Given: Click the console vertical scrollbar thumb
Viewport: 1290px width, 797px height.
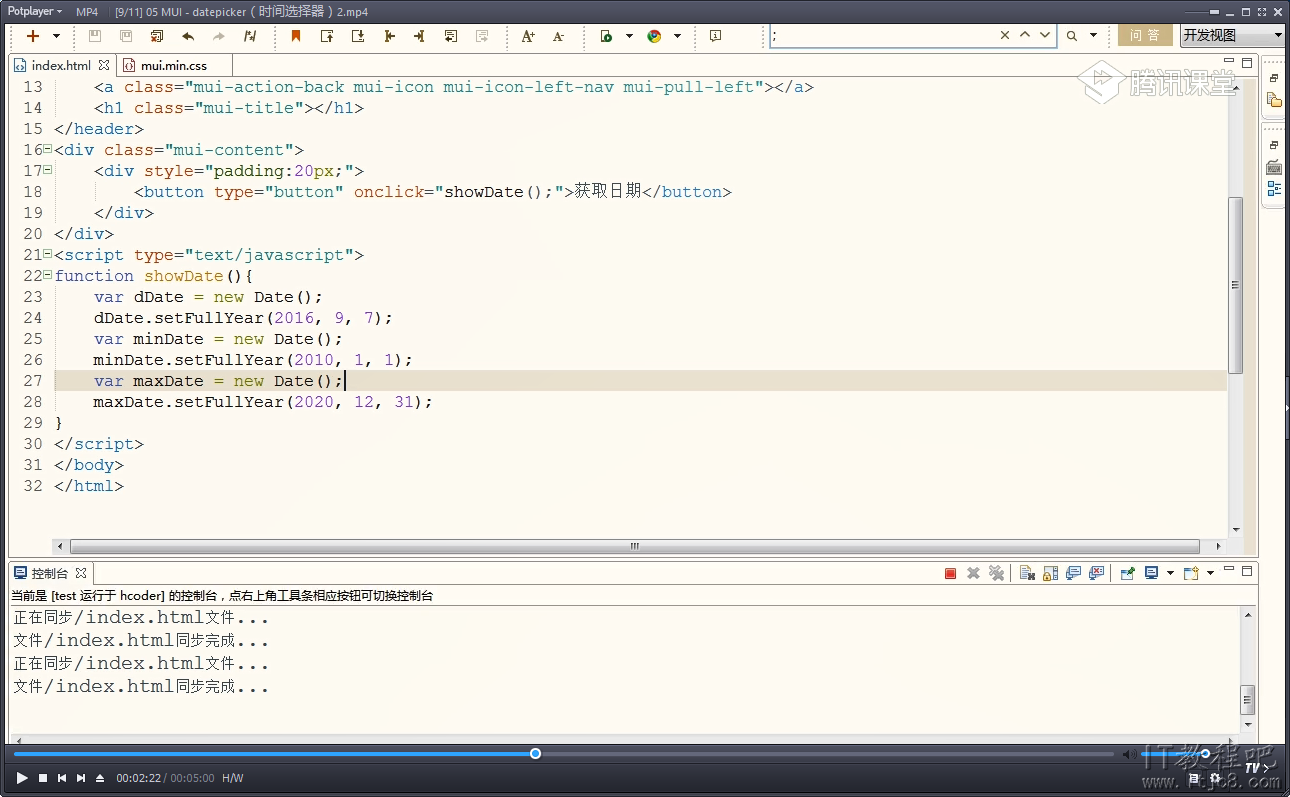Looking at the screenshot, I should point(1247,698).
